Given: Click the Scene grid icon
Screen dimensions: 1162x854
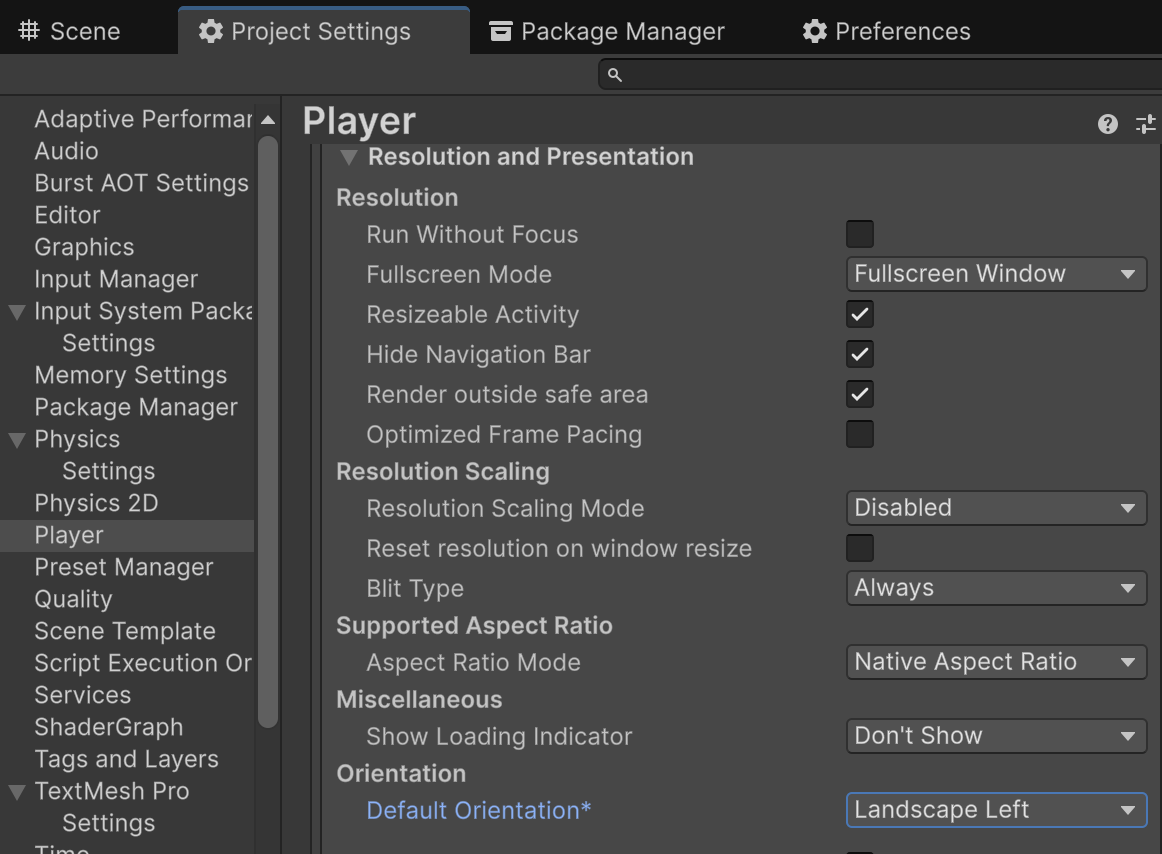Looking at the screenshot, I should click(x=30, y=31).
